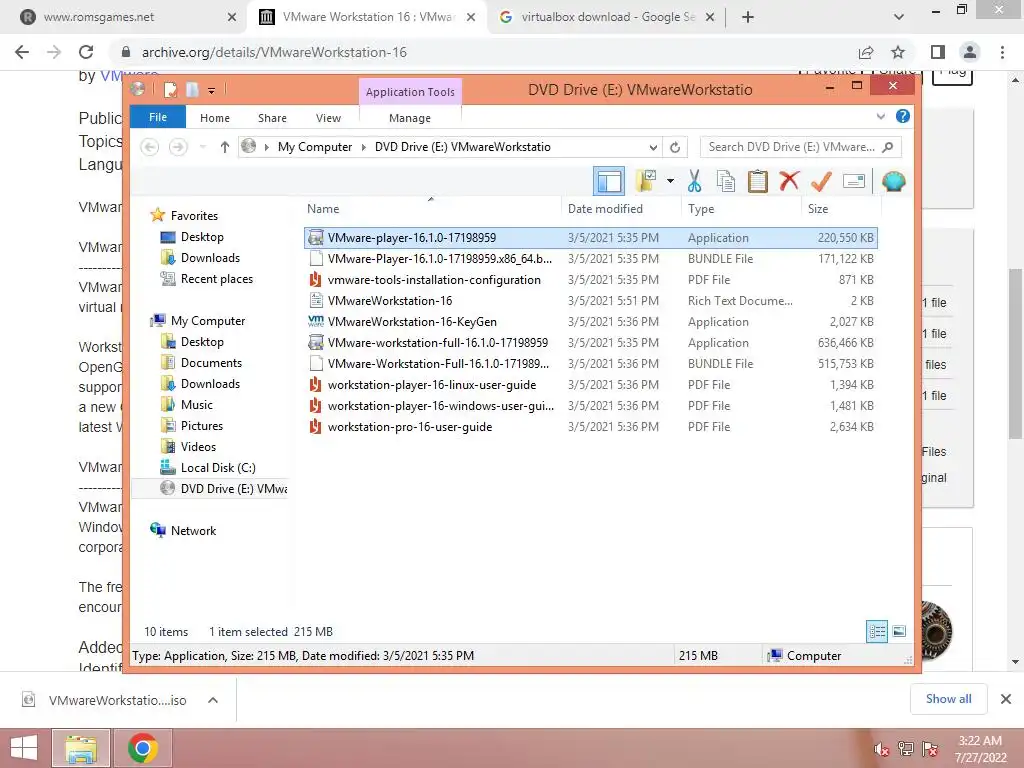Viewport: 1024px width, 768px height.
Task: Click muted volume tray icon
Action: 881,748
